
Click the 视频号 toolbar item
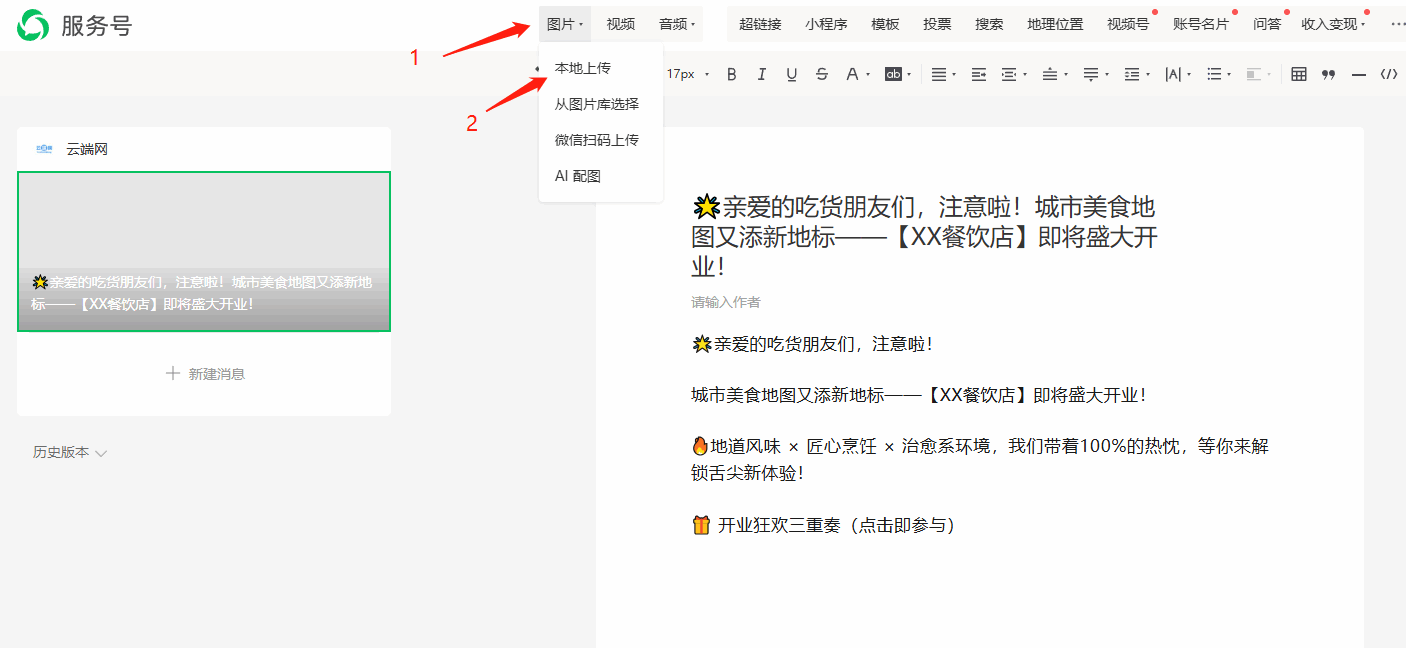1128,24
